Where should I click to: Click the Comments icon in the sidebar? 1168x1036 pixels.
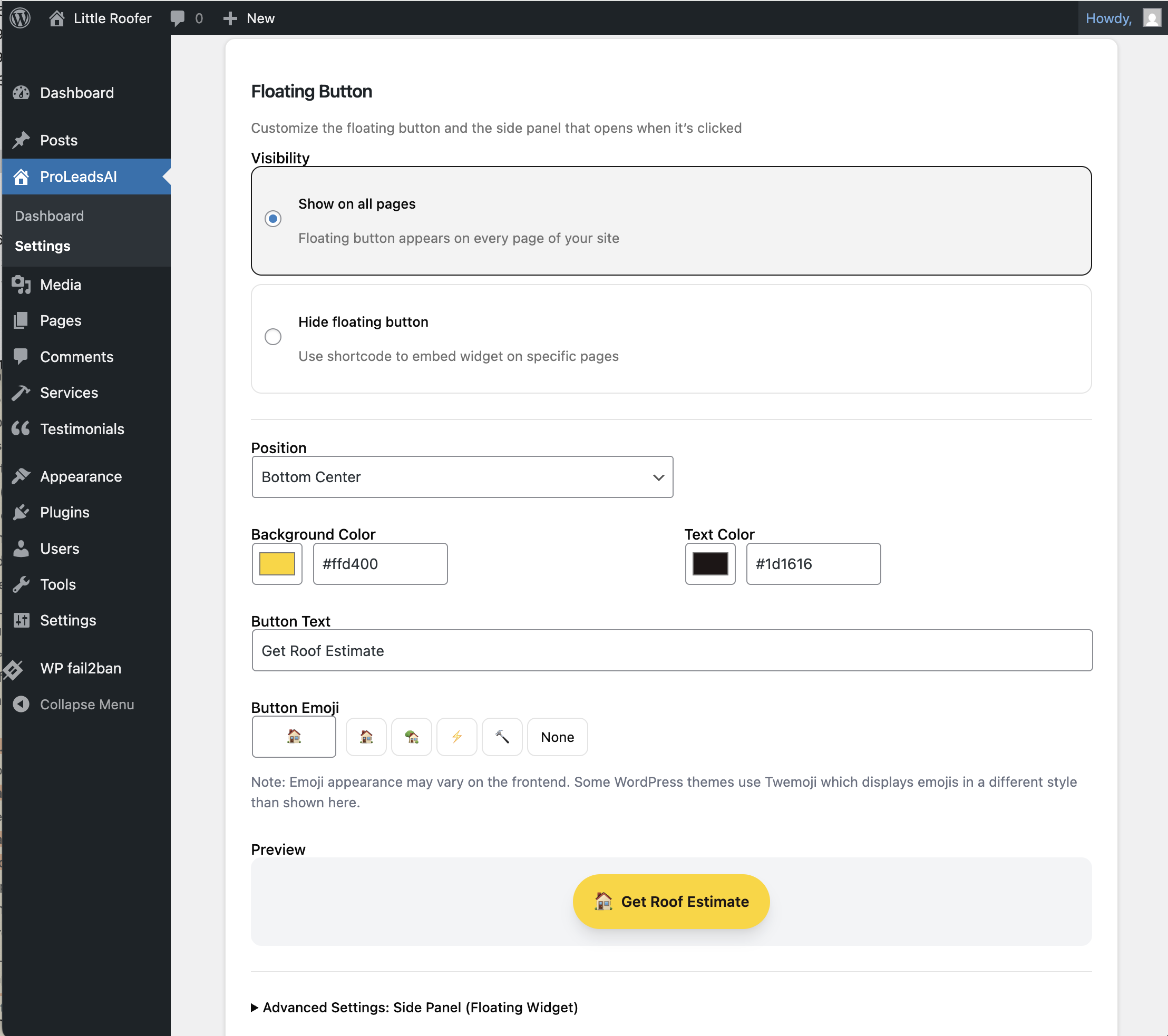[21, 357]
